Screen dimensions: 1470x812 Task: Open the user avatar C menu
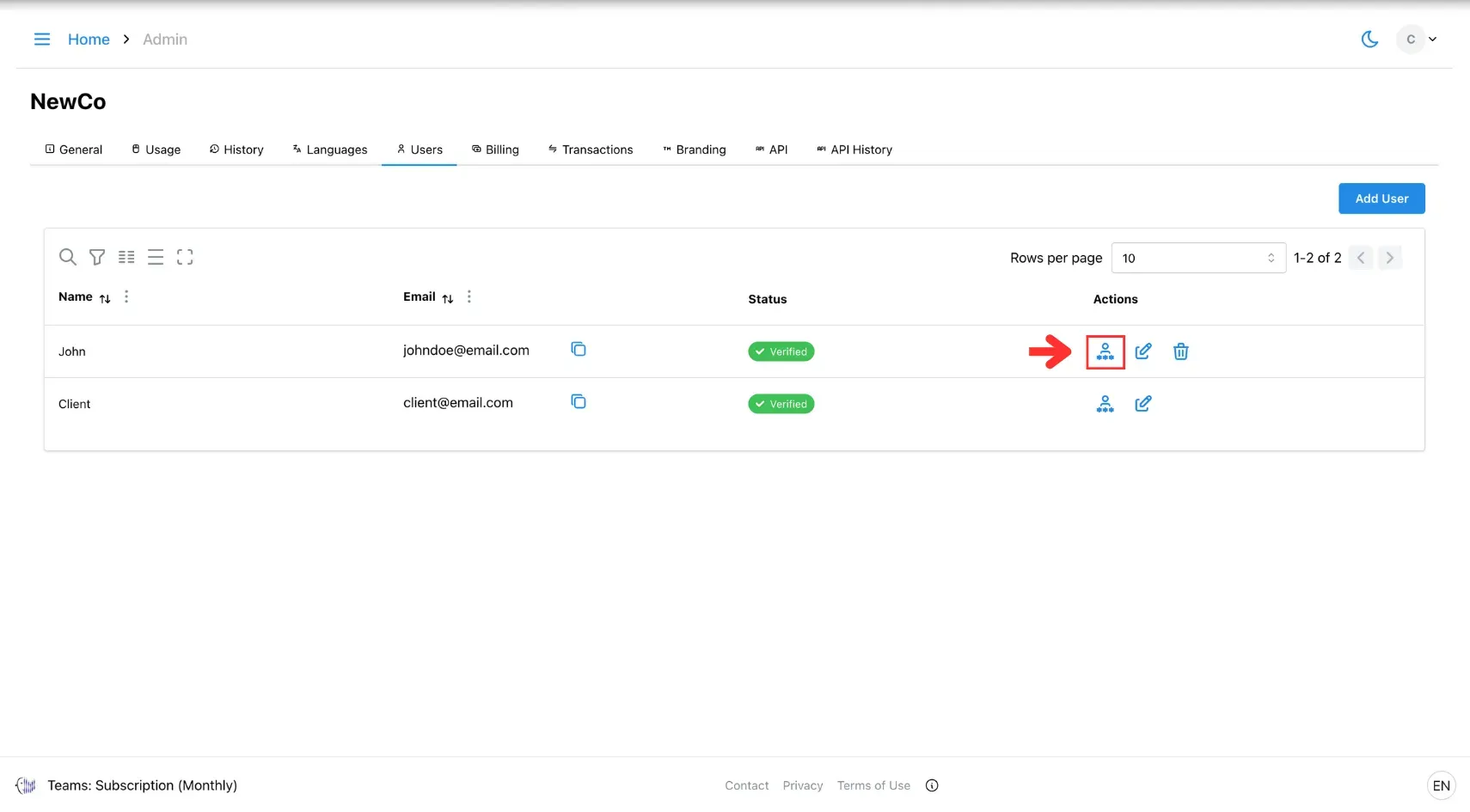(x=1417, y=40)
